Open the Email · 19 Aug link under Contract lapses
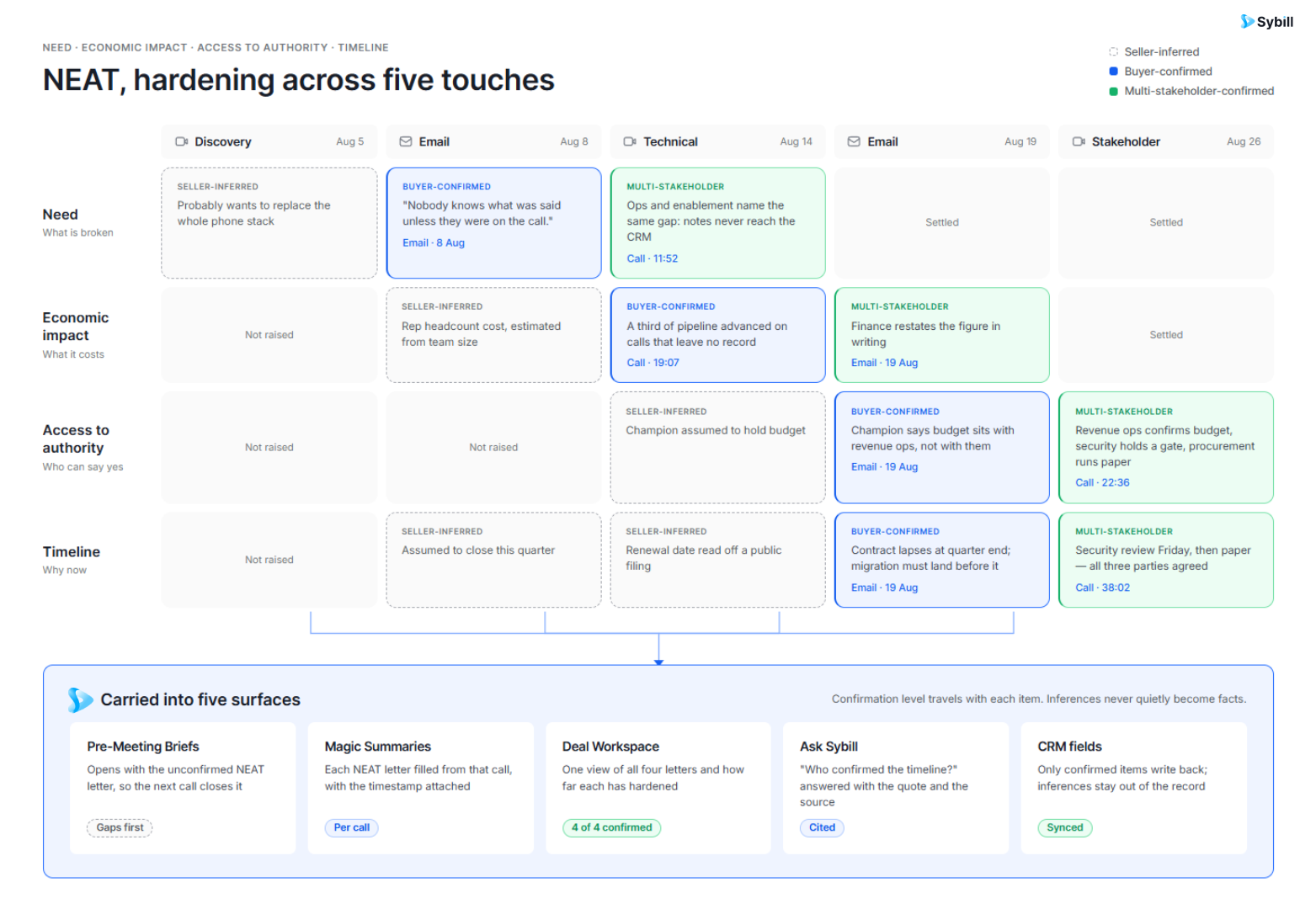Viewport: 1316px width, 909px height. (884, 587)
